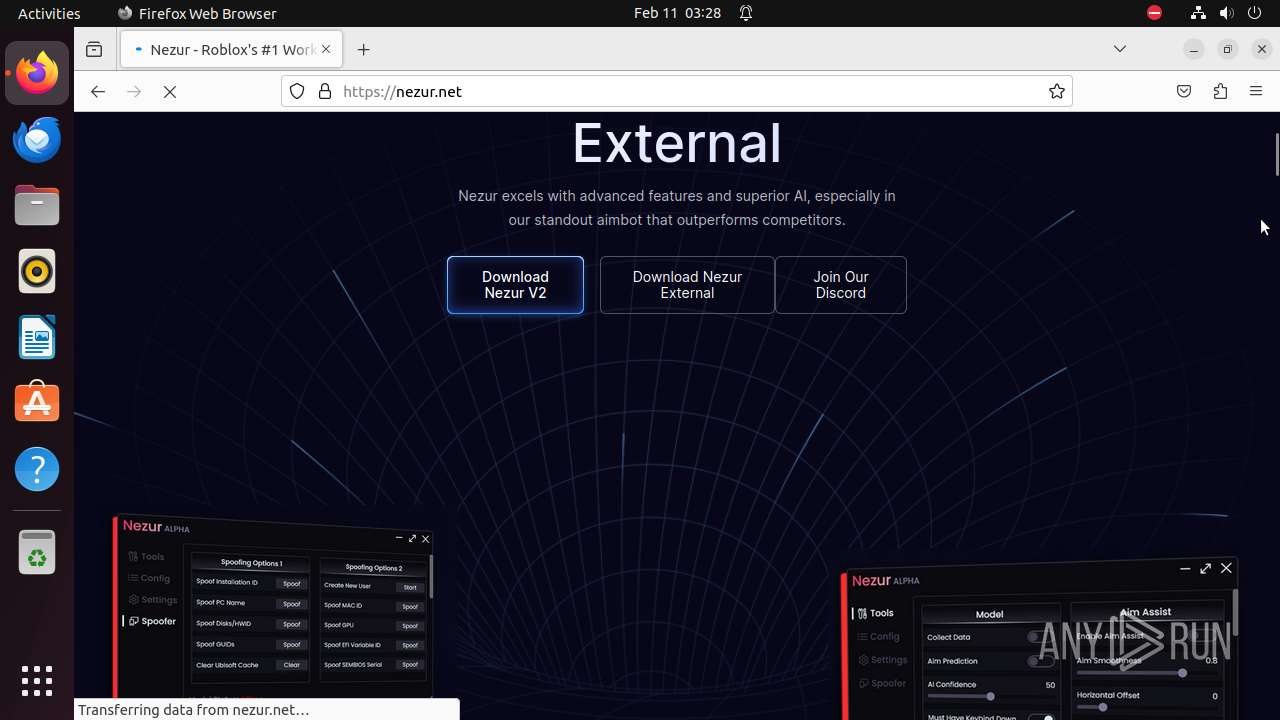The image size is (1280, 720).
Task: Open the Activities overview
Action: click(49, 13)
